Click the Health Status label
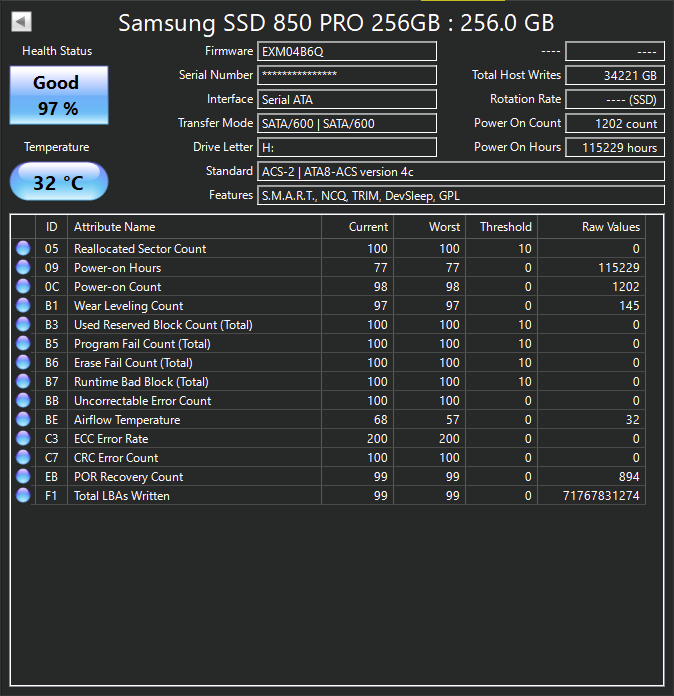The height and width of the screenshot is (696, 674). [57, 51]
